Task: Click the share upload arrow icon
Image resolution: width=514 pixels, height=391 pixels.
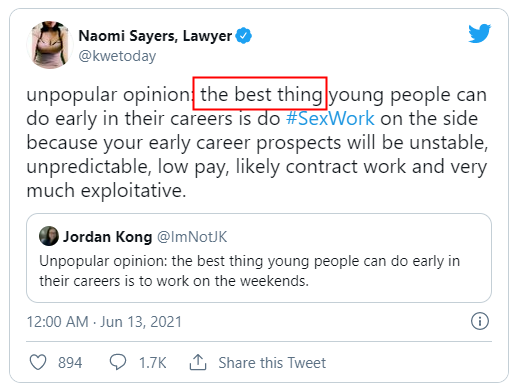Action: click(x=198, y=362)
